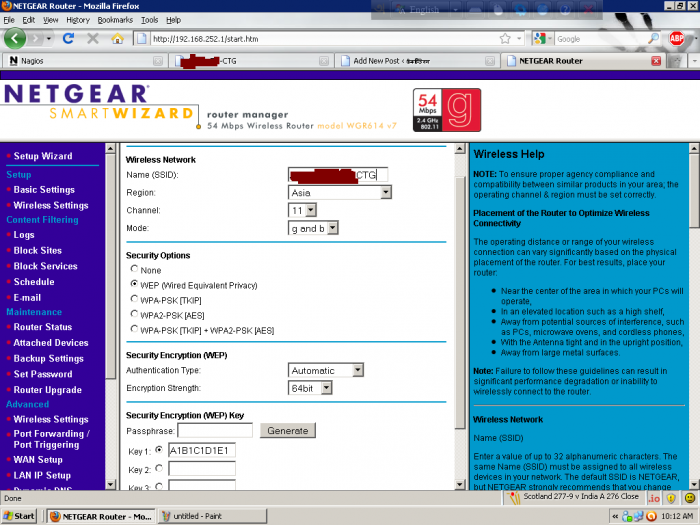Click the 54 Mbps g logo image

[447, 110]
